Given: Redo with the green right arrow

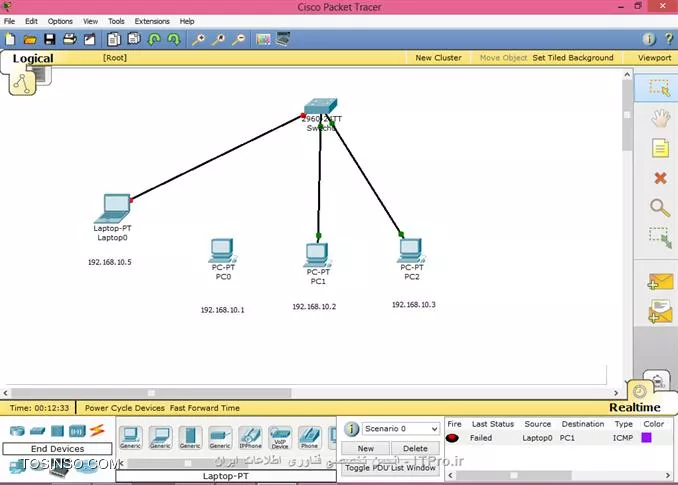Looking at the screenshot, I should point(174,40).
